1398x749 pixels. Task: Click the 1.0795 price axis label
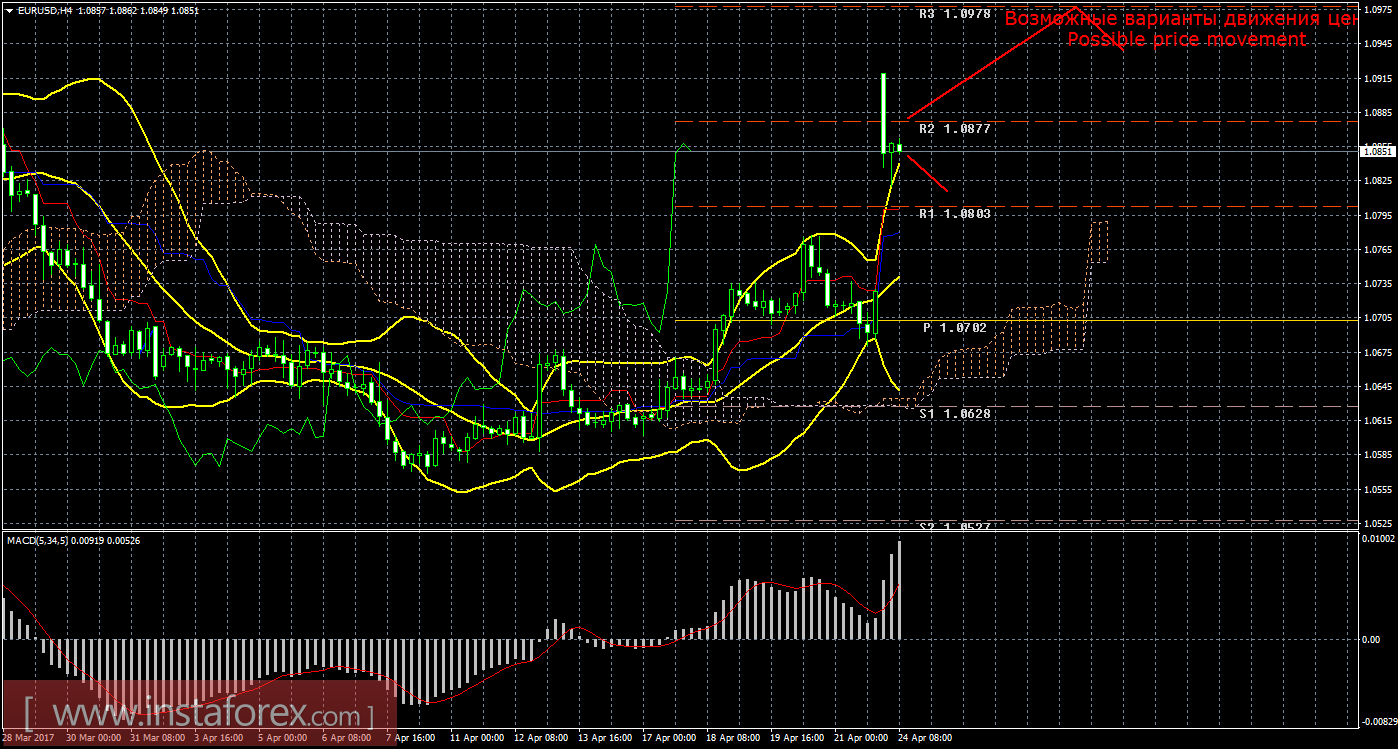(x=1379, y=215)
